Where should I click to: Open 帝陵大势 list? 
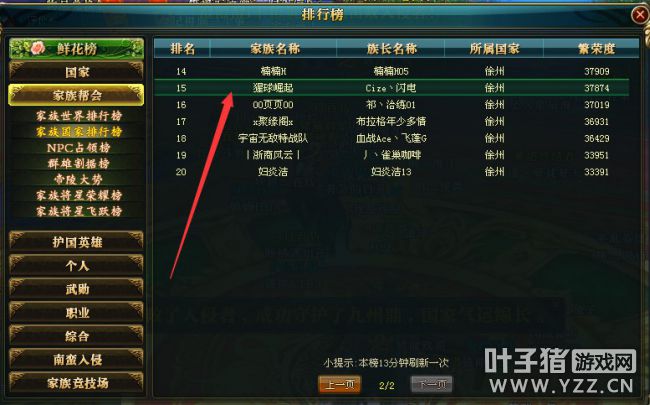(79, 179)
